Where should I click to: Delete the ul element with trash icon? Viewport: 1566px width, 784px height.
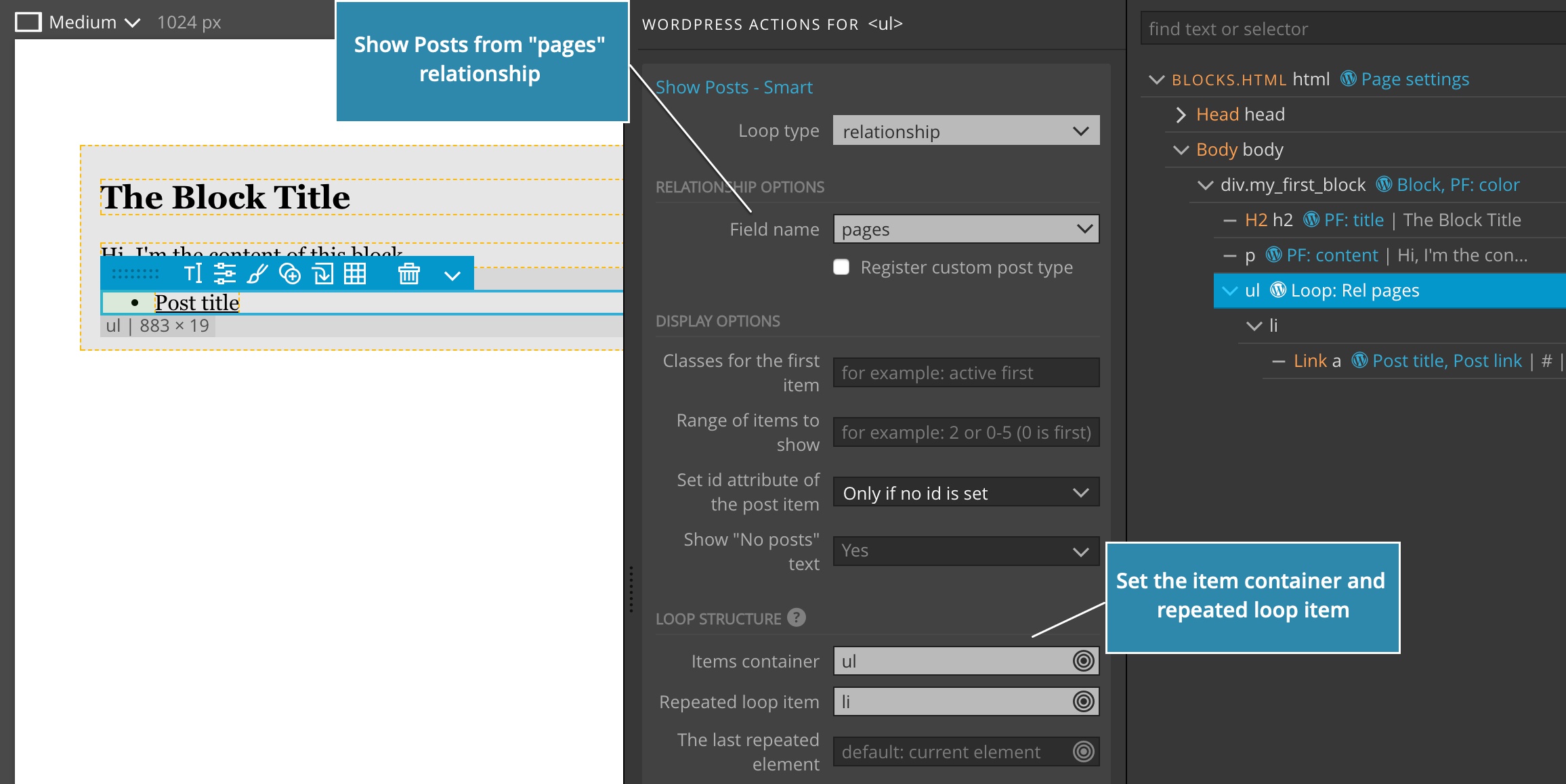[x=408, y=274]
